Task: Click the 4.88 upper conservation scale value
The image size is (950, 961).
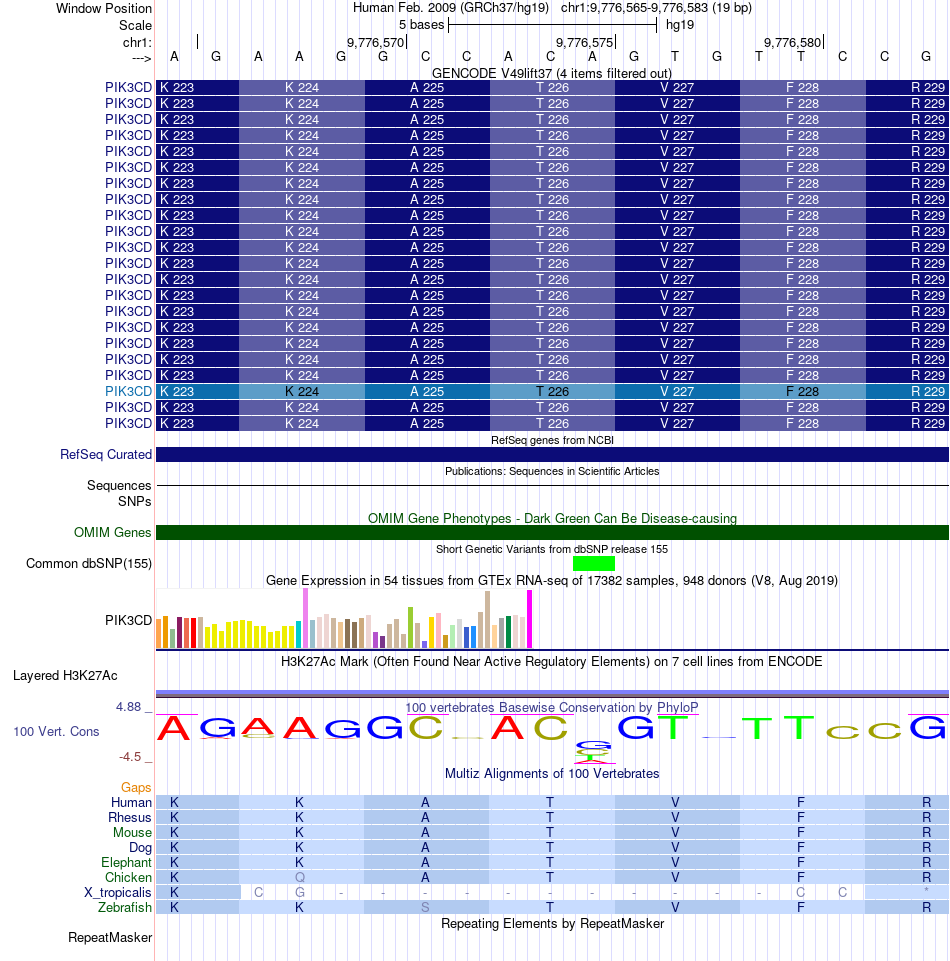Action: point(129,707)
